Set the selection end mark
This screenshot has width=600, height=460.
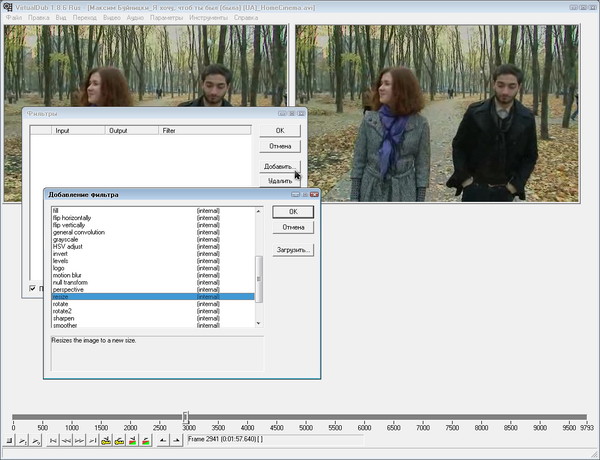coord(176,441)
